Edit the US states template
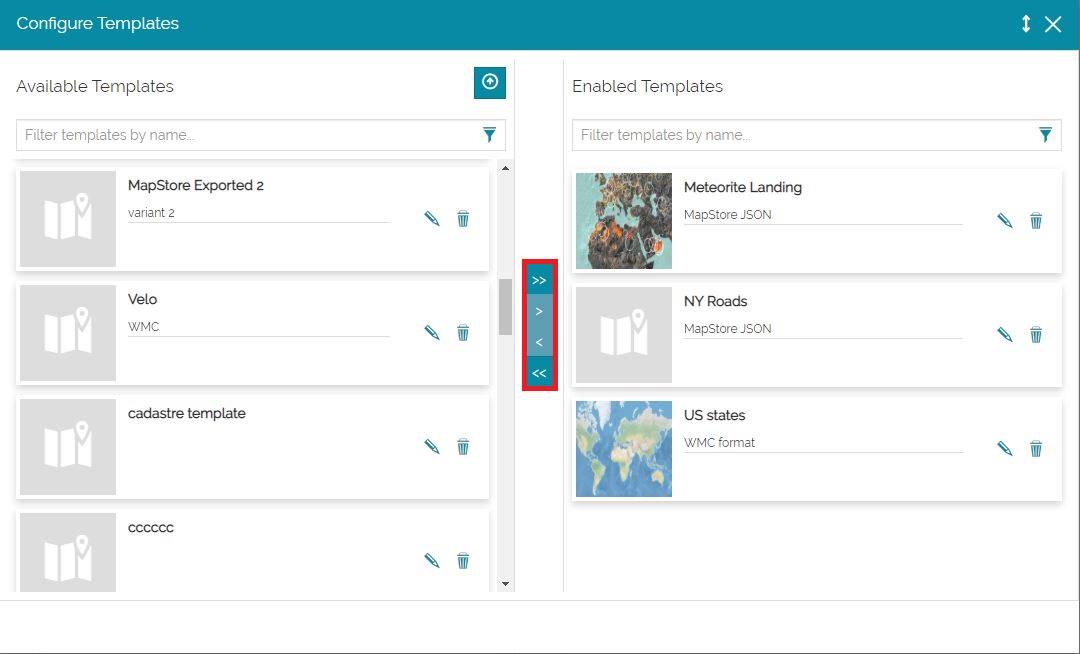Viewport: 1080px width, 654px height. [1005, 448]
